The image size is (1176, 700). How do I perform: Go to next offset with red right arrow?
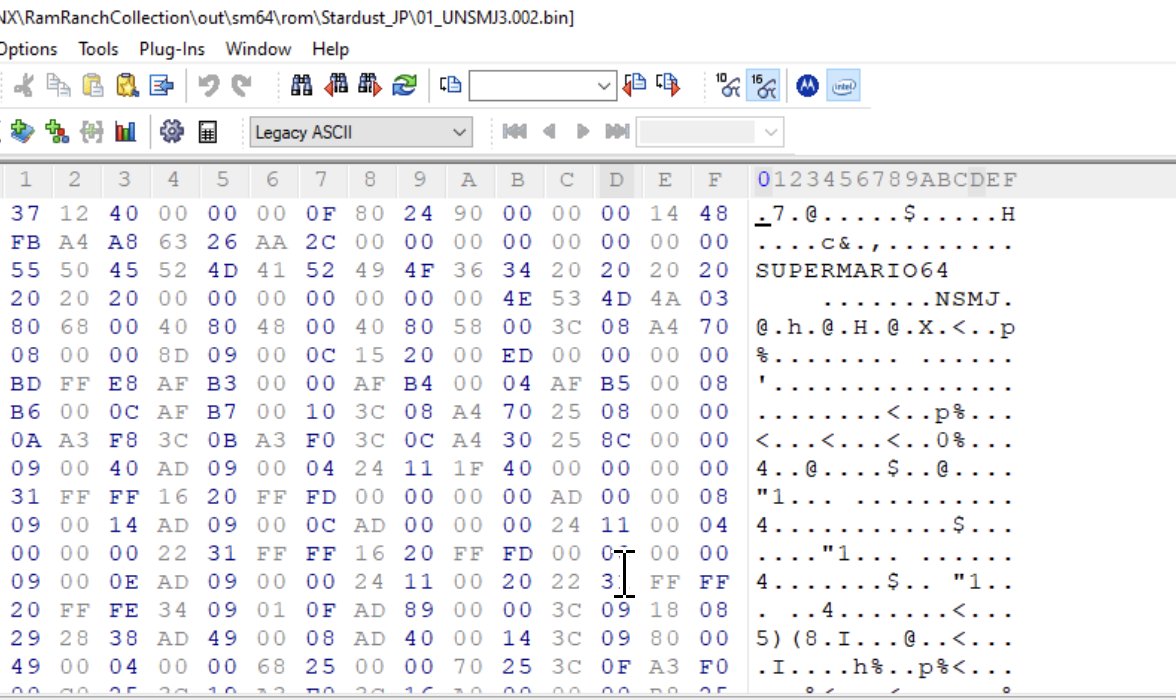click(x=668, y=86)
